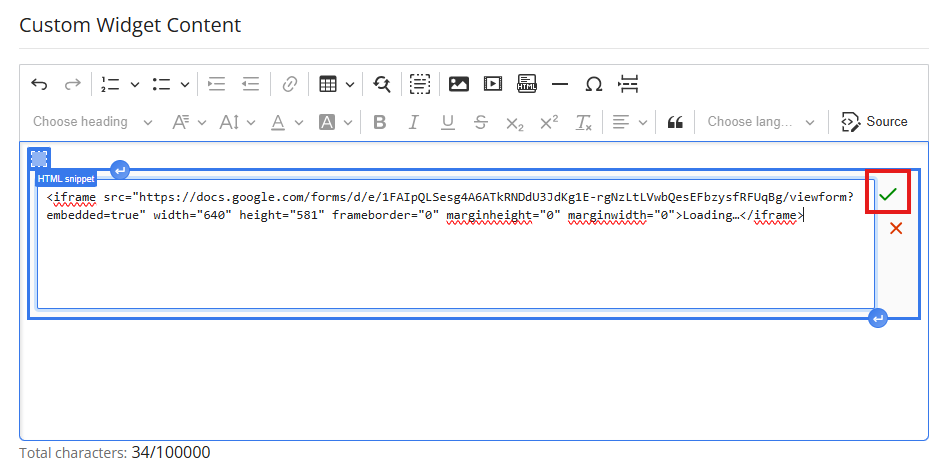Click the Insert image icon
This screenshot has width=944, height=465.
click(459, 84)
